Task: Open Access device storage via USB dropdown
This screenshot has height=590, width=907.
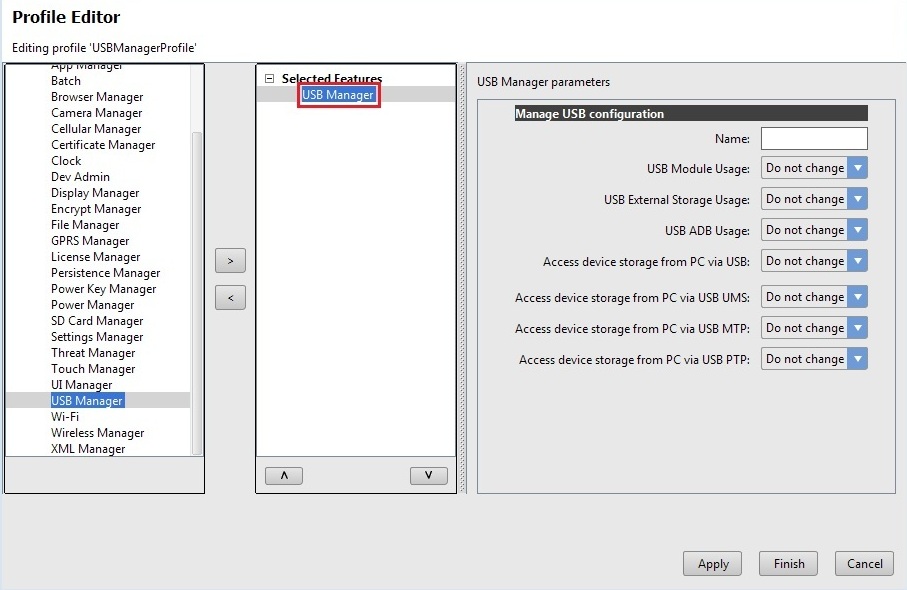Action: coord(857,261)
